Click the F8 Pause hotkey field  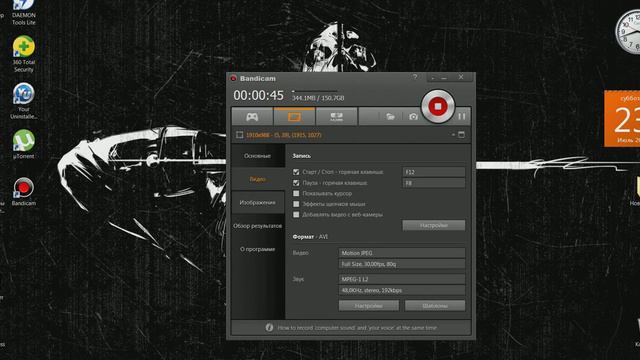tap(433, 183)
